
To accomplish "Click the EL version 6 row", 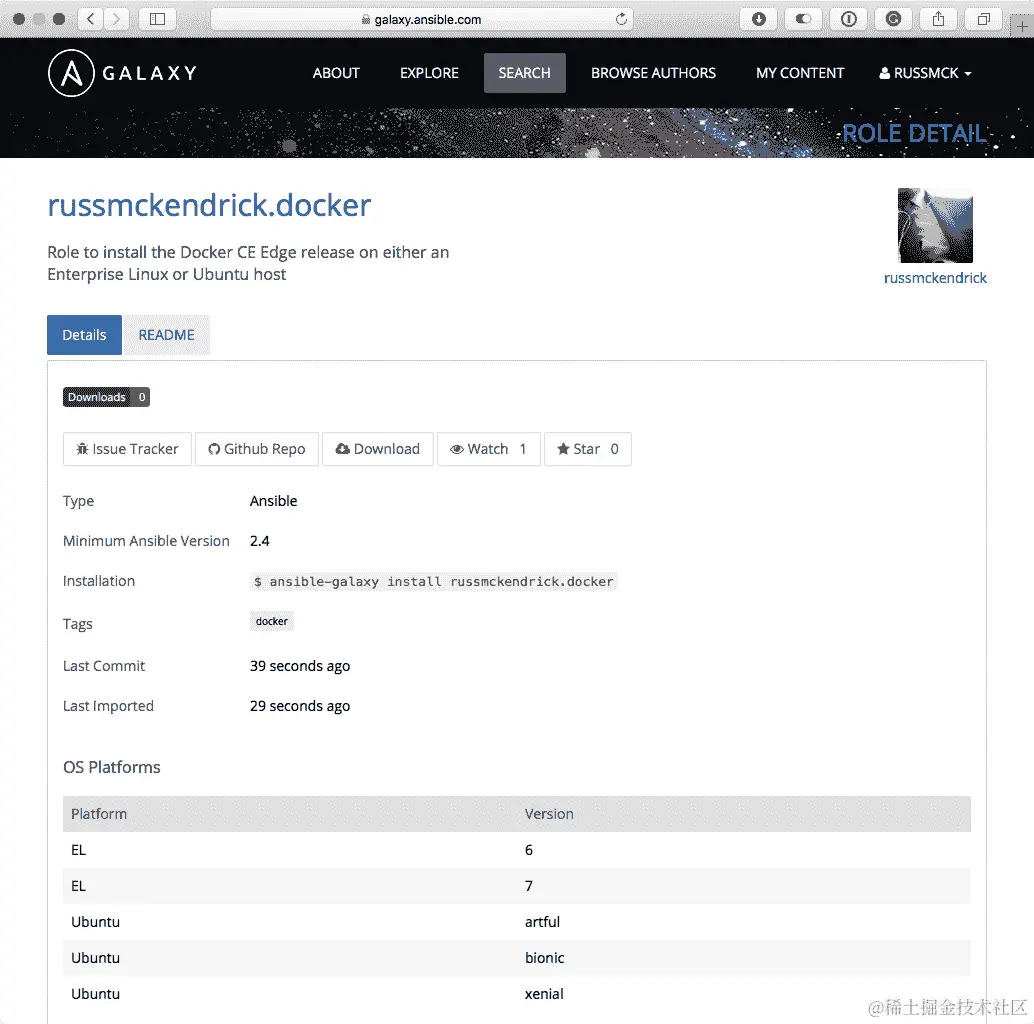I will 517,850.
